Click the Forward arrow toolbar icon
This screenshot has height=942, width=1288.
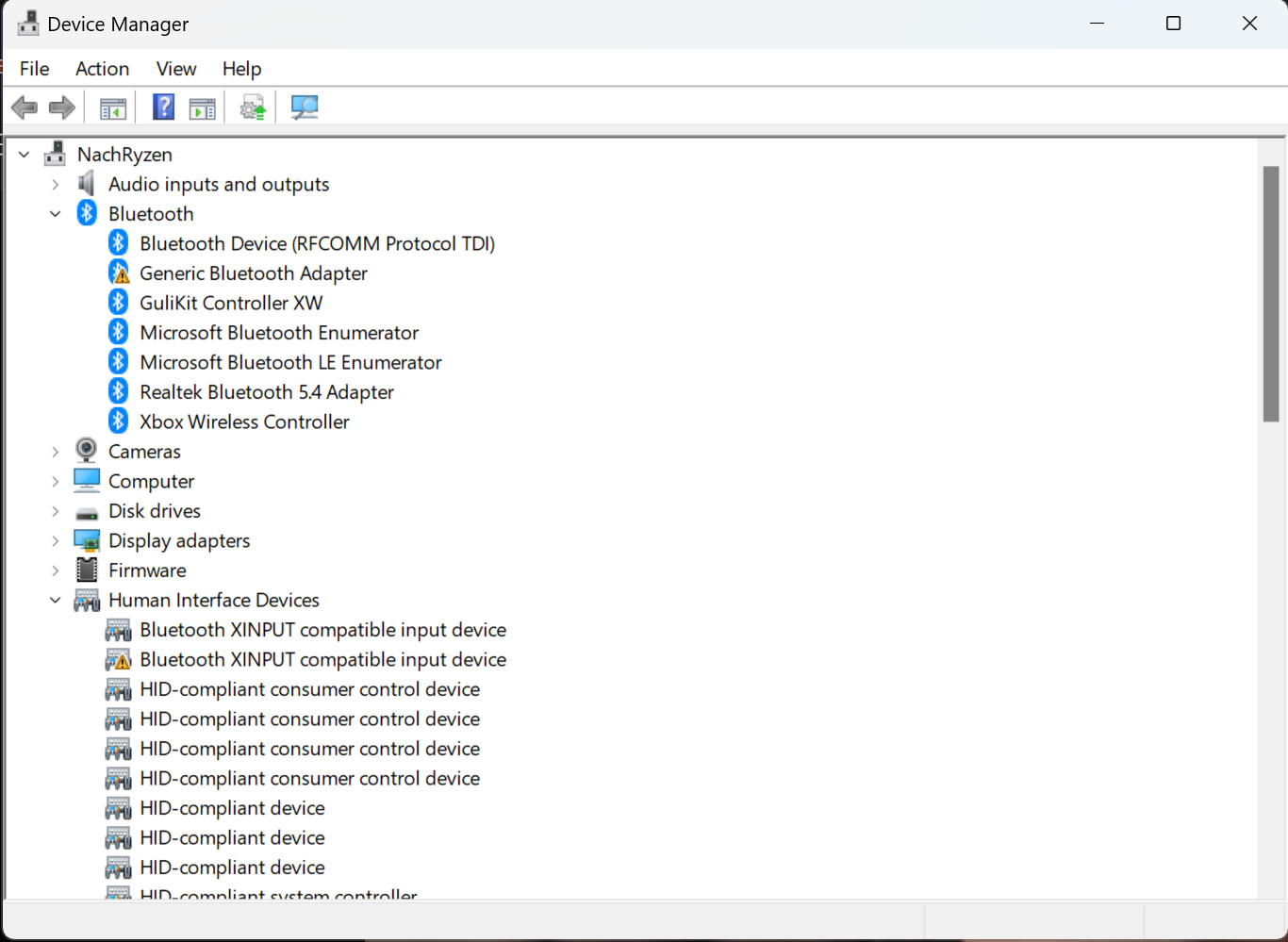click(62, 107)
